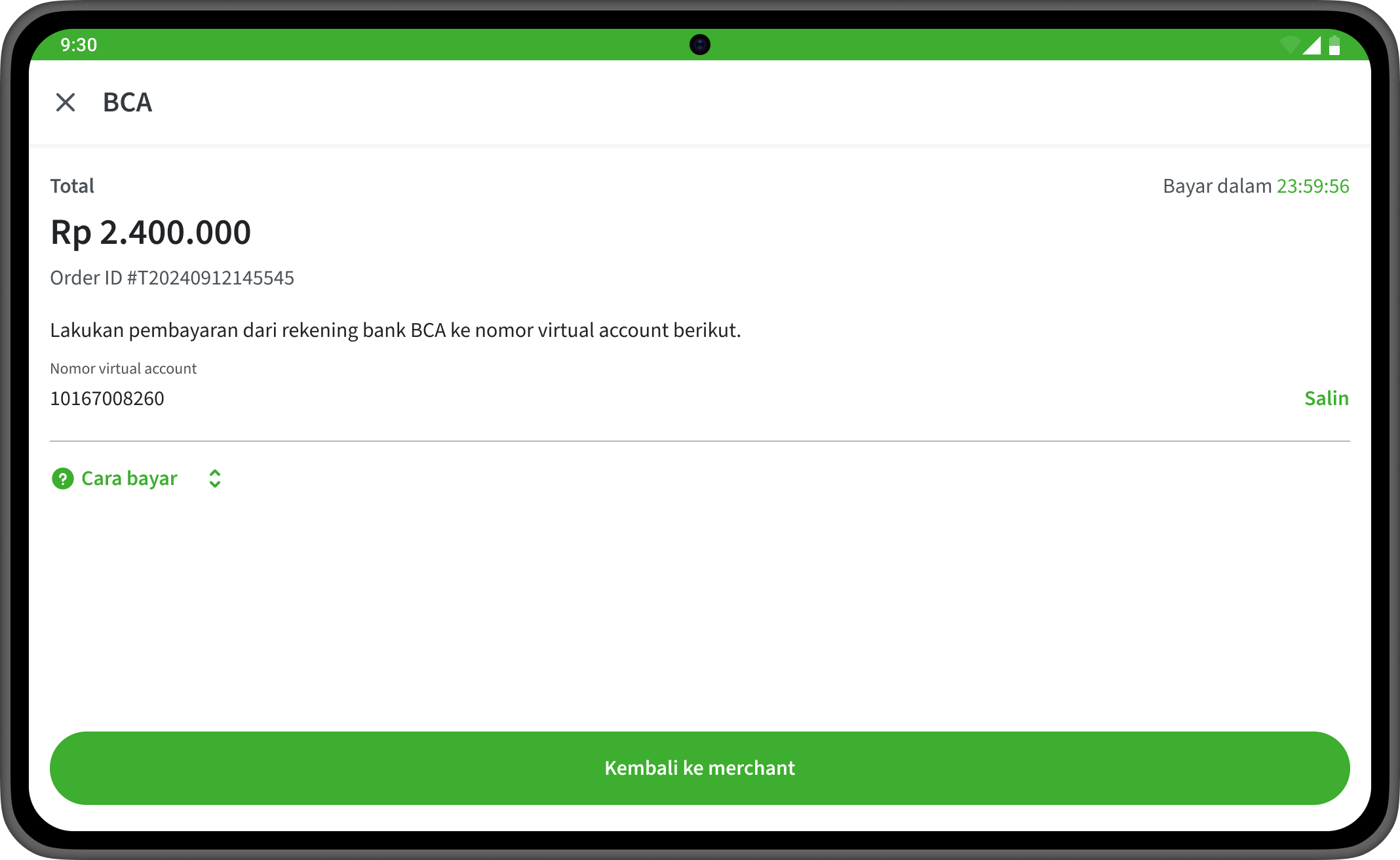Click the Nomor virtual account label
This screenshot has height=860, width=1400.
[x=123, y=368]
